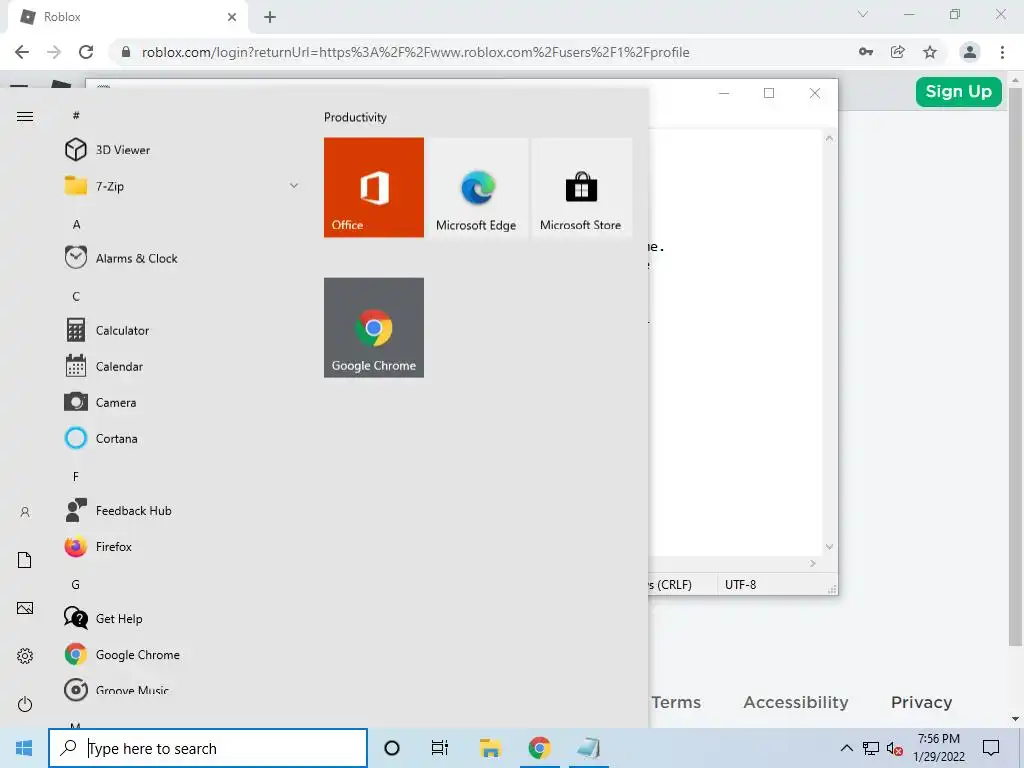
Task: Switch to Chrome on the taskbar
Action: 539,748
